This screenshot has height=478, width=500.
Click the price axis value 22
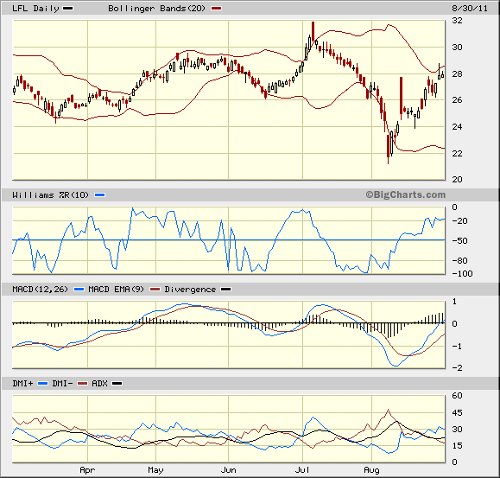click(x=457, y=154)
